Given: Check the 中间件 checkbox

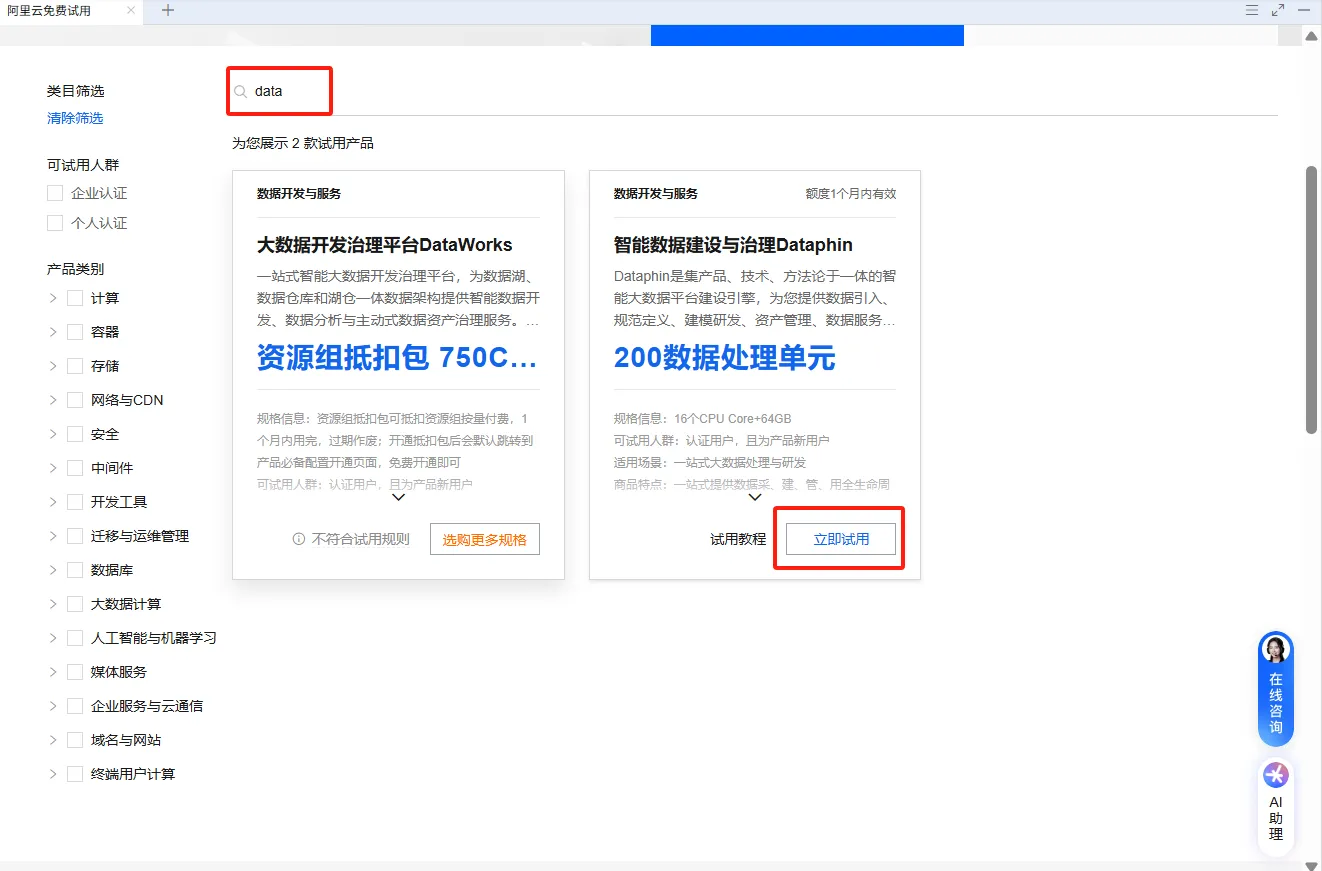Looking at the screenshot, I should [75, 468].
